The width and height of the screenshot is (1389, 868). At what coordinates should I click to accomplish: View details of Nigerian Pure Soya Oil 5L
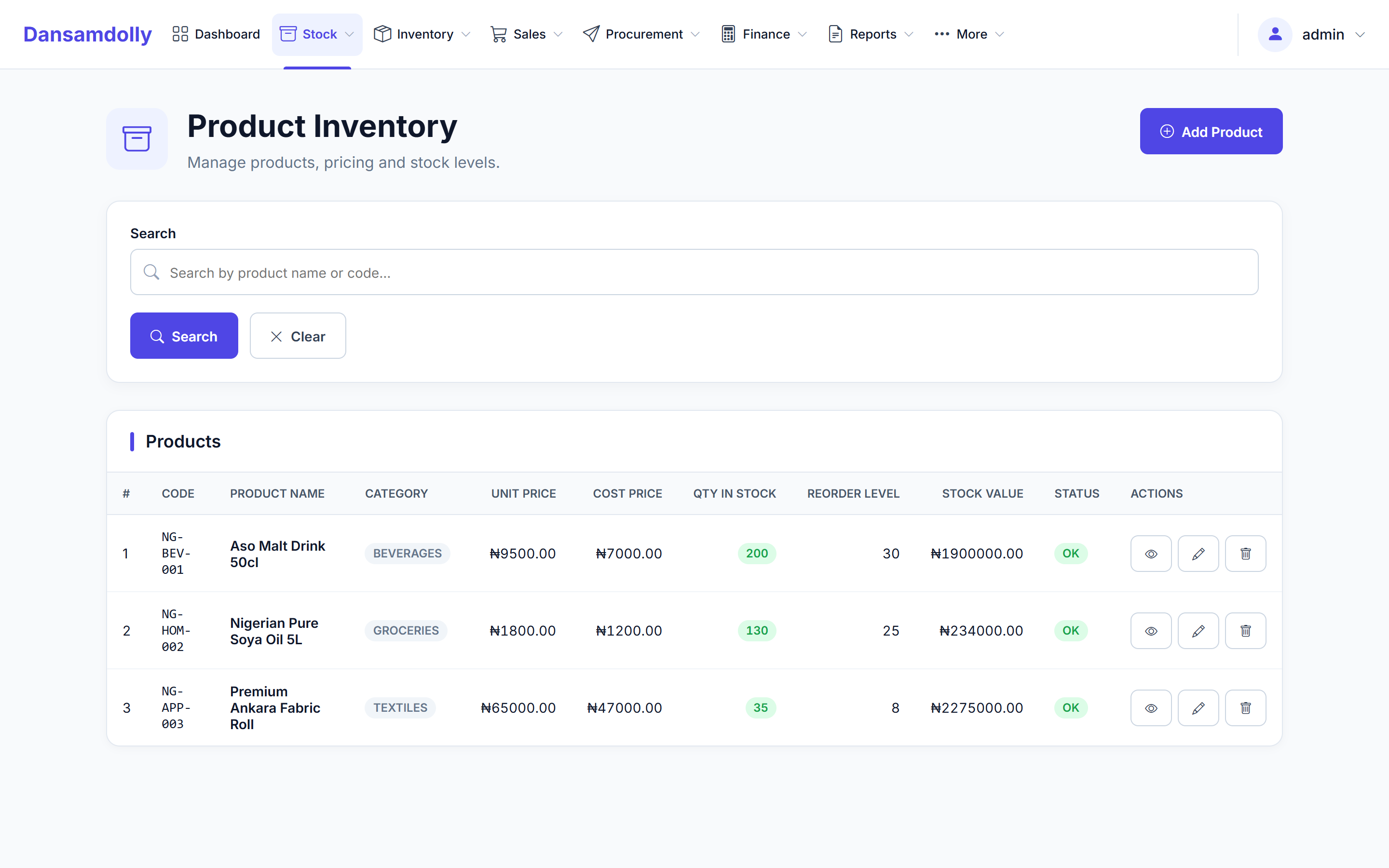[x=1151, y=630]
